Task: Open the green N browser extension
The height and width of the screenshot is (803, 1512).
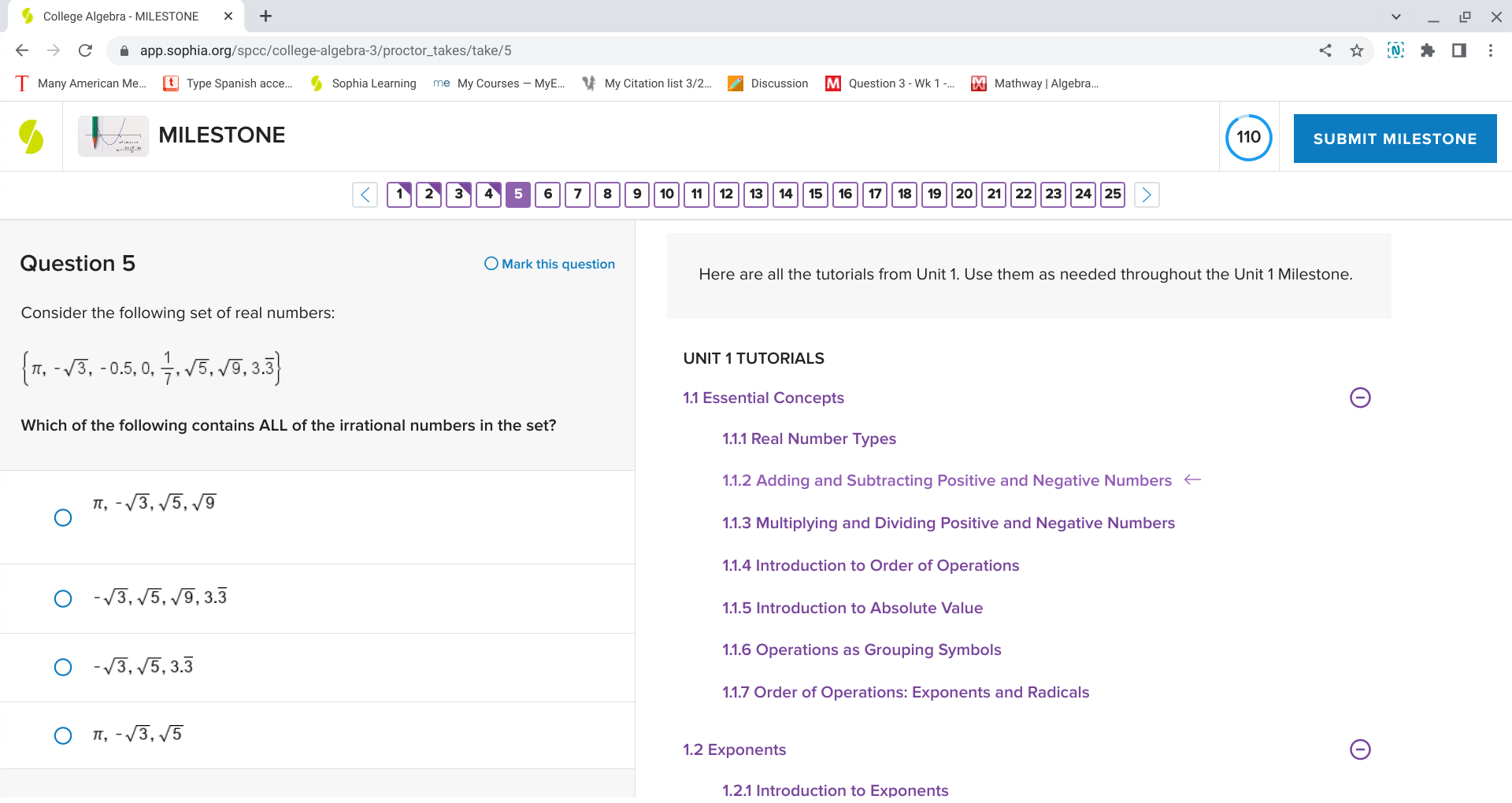Action: pyautogui.click(x=1395, y=50)
